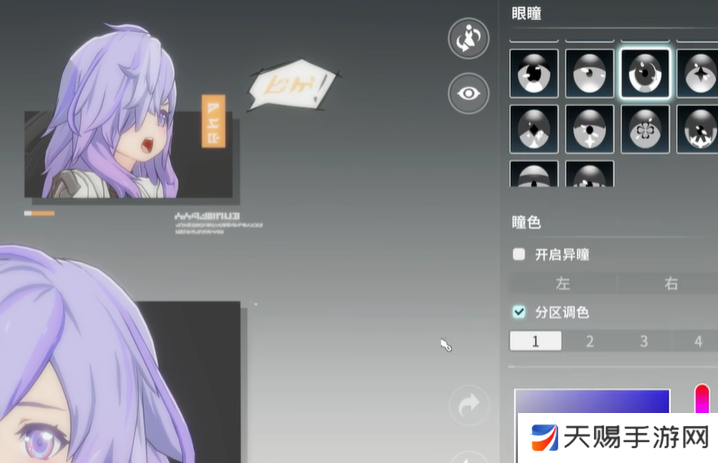Click the 瞳色 section heading
The height and width of the screenshot is (463, 718).
point(527,223)
